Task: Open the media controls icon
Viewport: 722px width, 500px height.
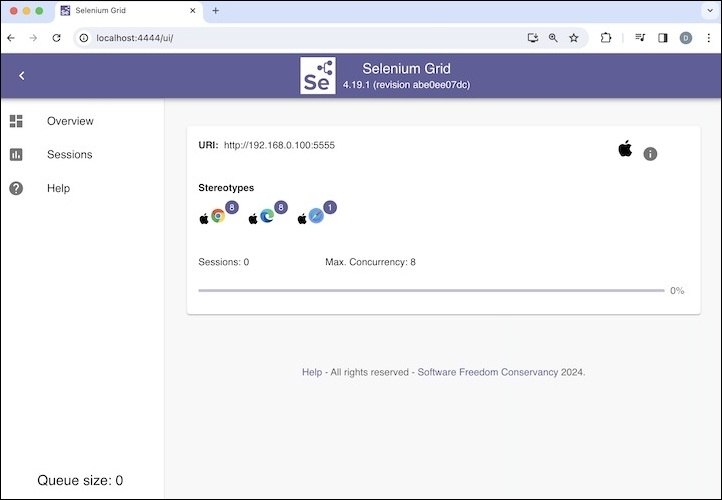Action: [x=640, y=38]
